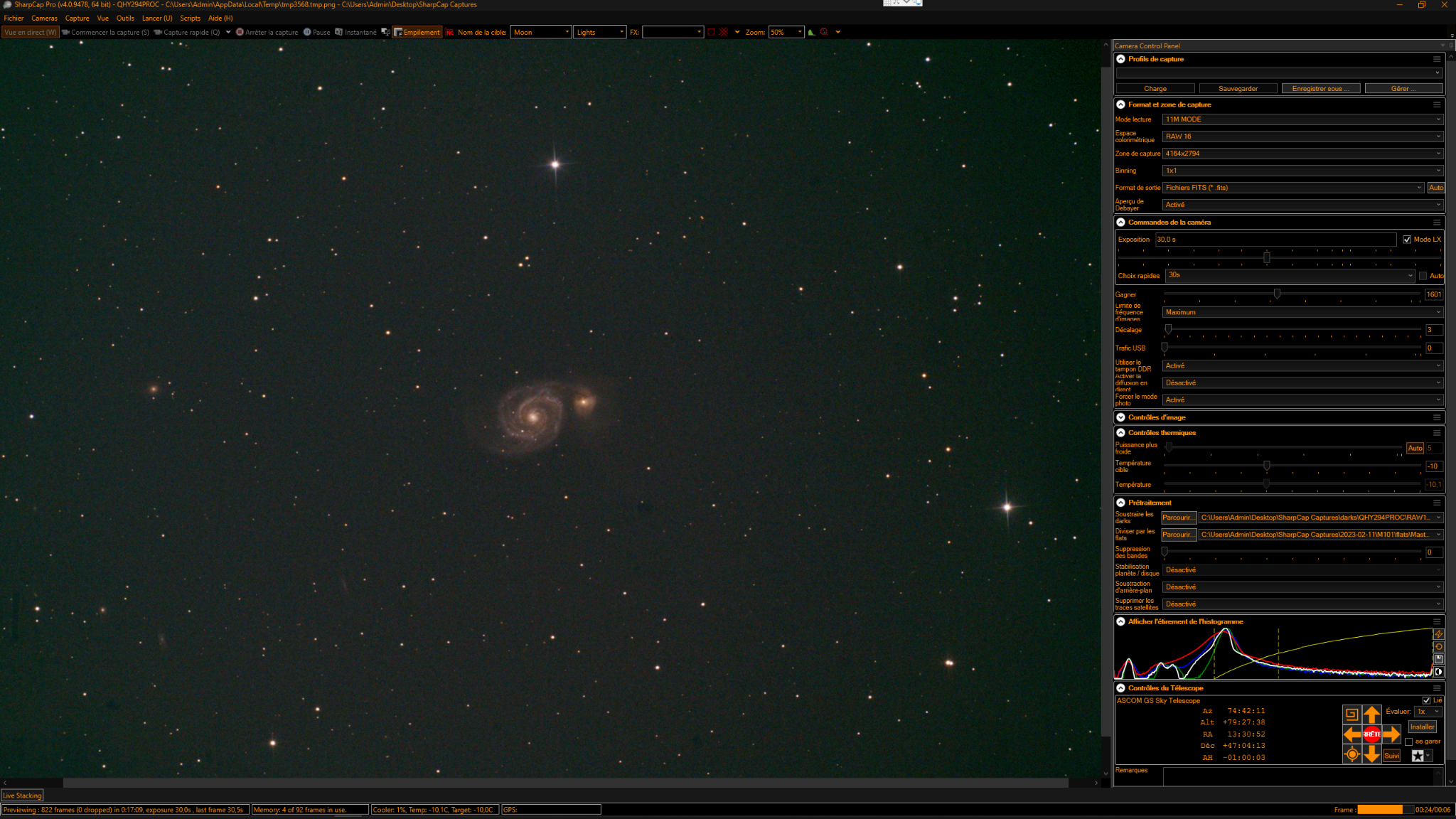The height and width of the screenshot is (819, 1456).
Task: Click Parcourir button for dark subtraction
Action: (1179, 518)
